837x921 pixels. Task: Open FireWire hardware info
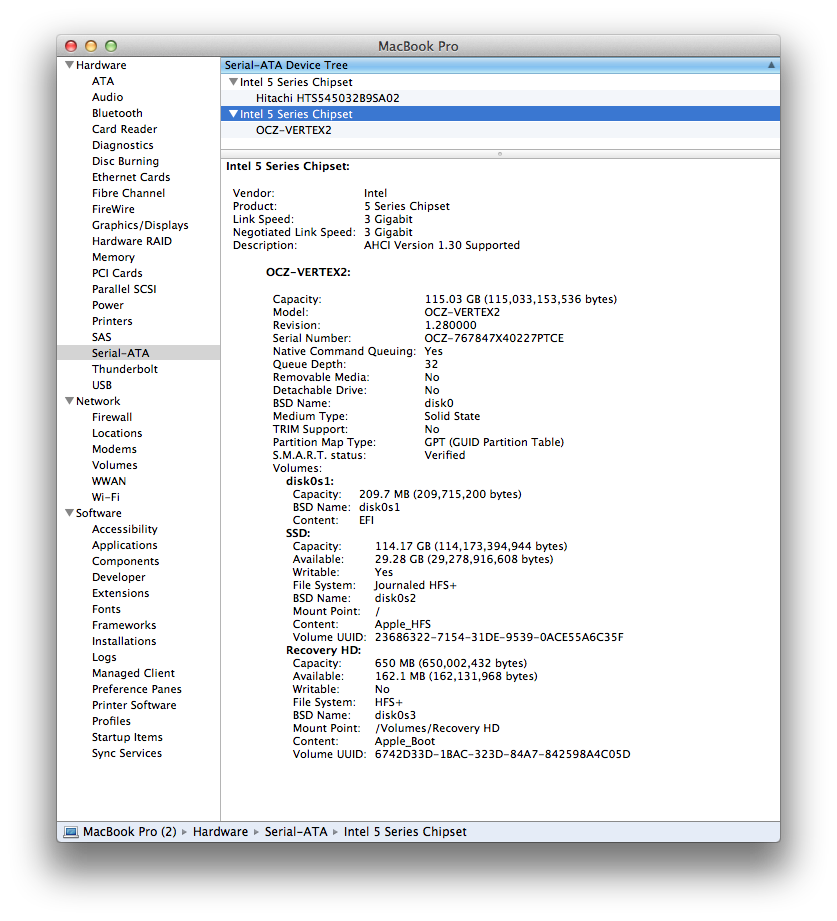[113, 209]
